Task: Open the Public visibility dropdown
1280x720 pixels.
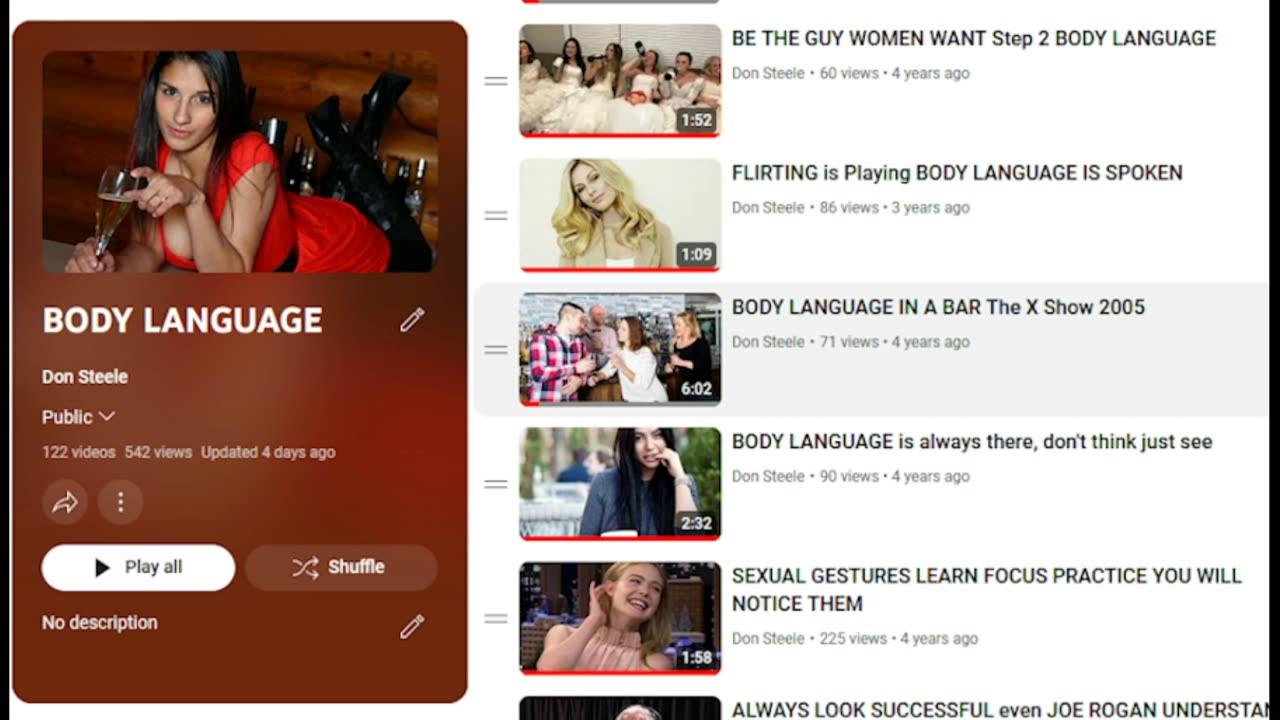Action: pyautogui.click(x=78, y=417)
